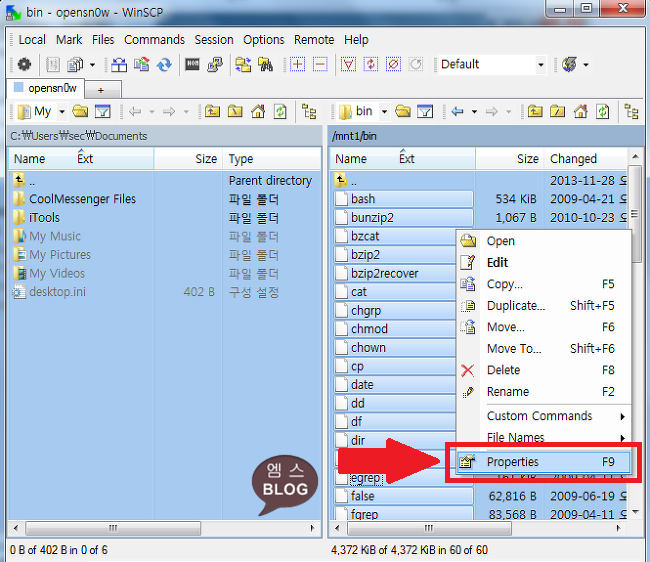Click the Unselect Files minus icon
The width and height of the screenshot is (650, 562).
(320, 65)
